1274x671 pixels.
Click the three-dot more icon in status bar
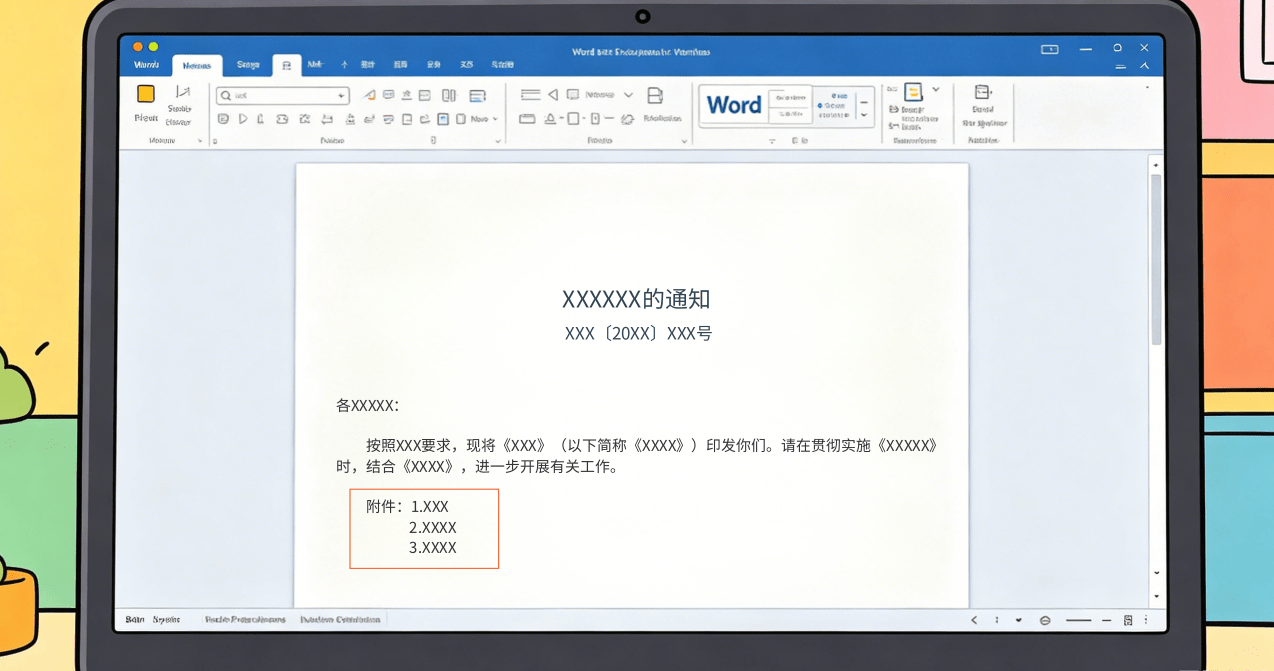point(1146,620)
